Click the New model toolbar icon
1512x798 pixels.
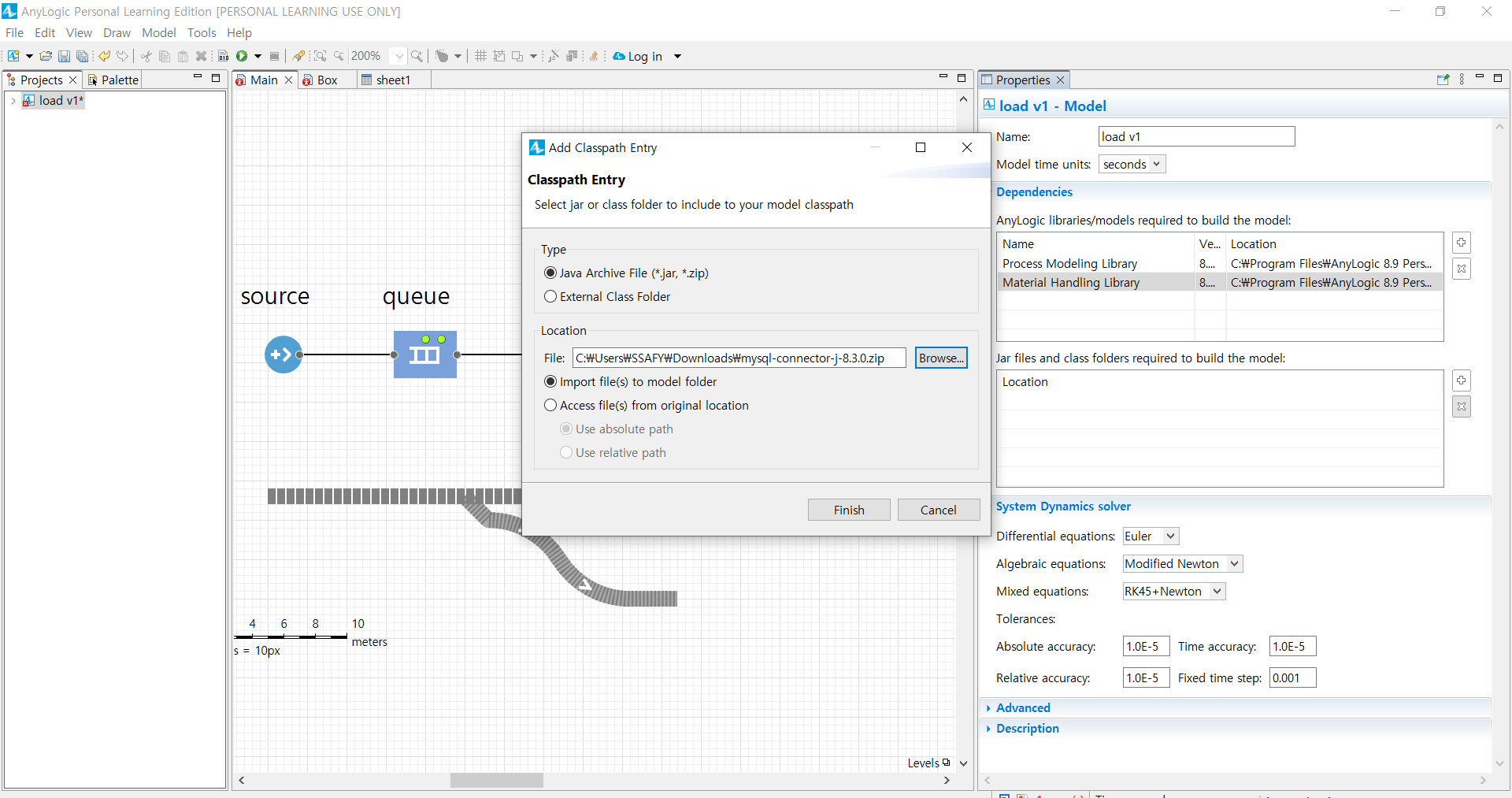coord(13,56)
